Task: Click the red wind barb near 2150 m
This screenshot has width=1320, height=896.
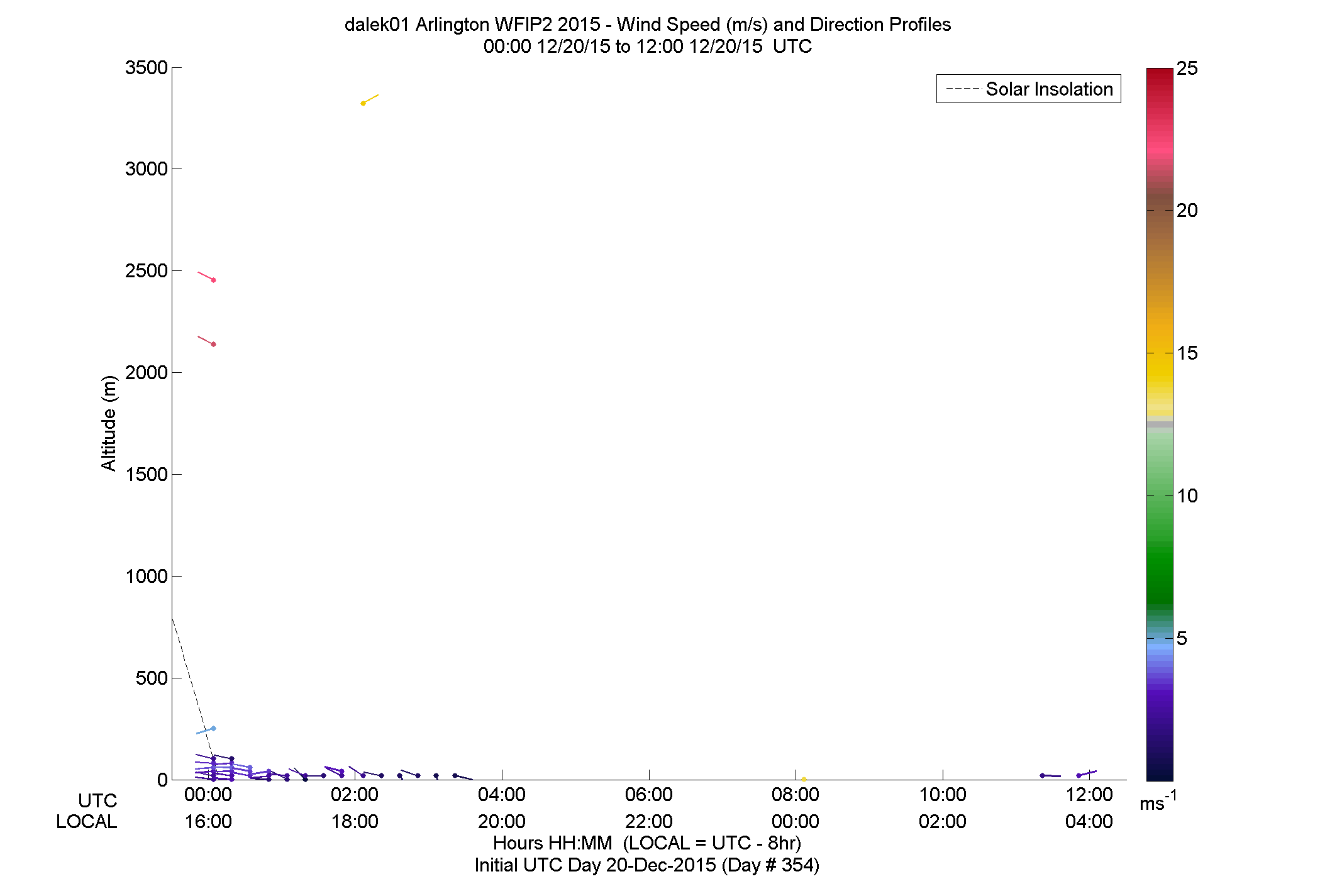Action: (207, 341)
